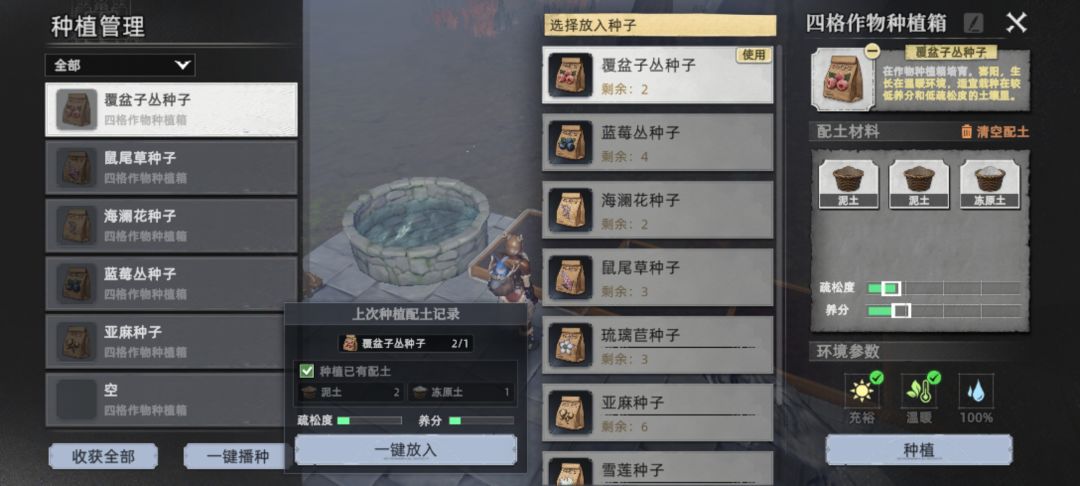
Task: Choose 海澜花种子 from the seed selection list
Action: click(658, 209)
